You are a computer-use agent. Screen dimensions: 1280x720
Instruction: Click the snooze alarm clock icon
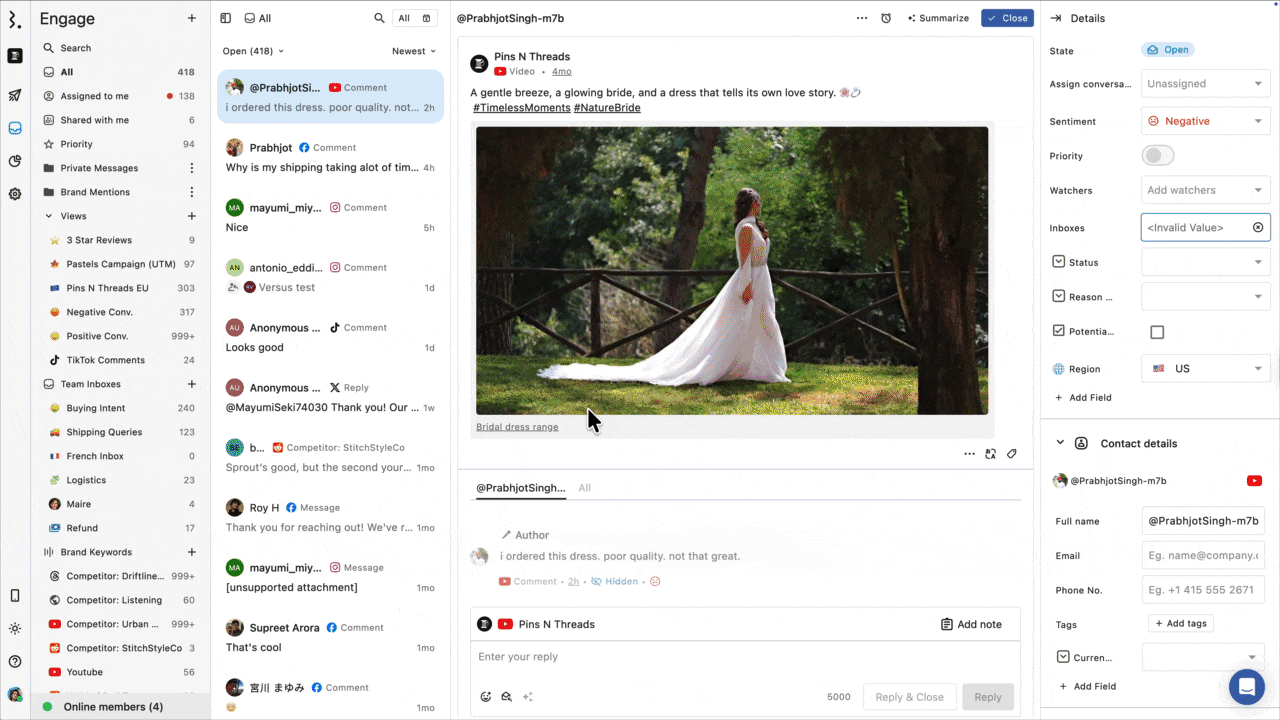[886, 18]
